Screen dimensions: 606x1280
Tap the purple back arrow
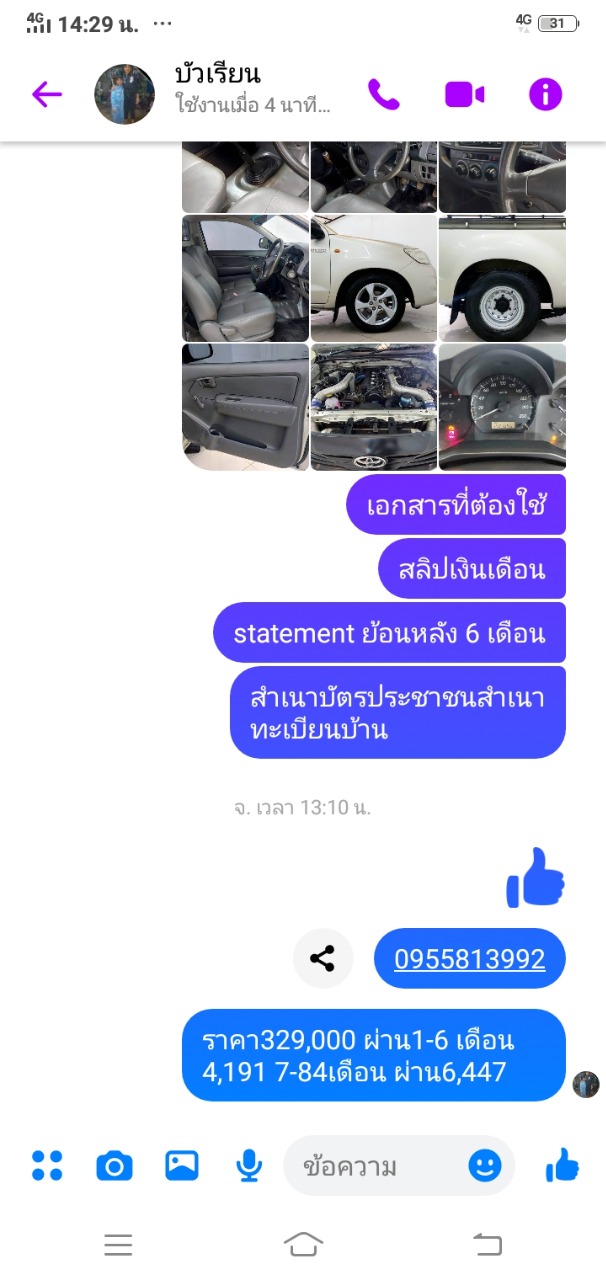point(47,94)
